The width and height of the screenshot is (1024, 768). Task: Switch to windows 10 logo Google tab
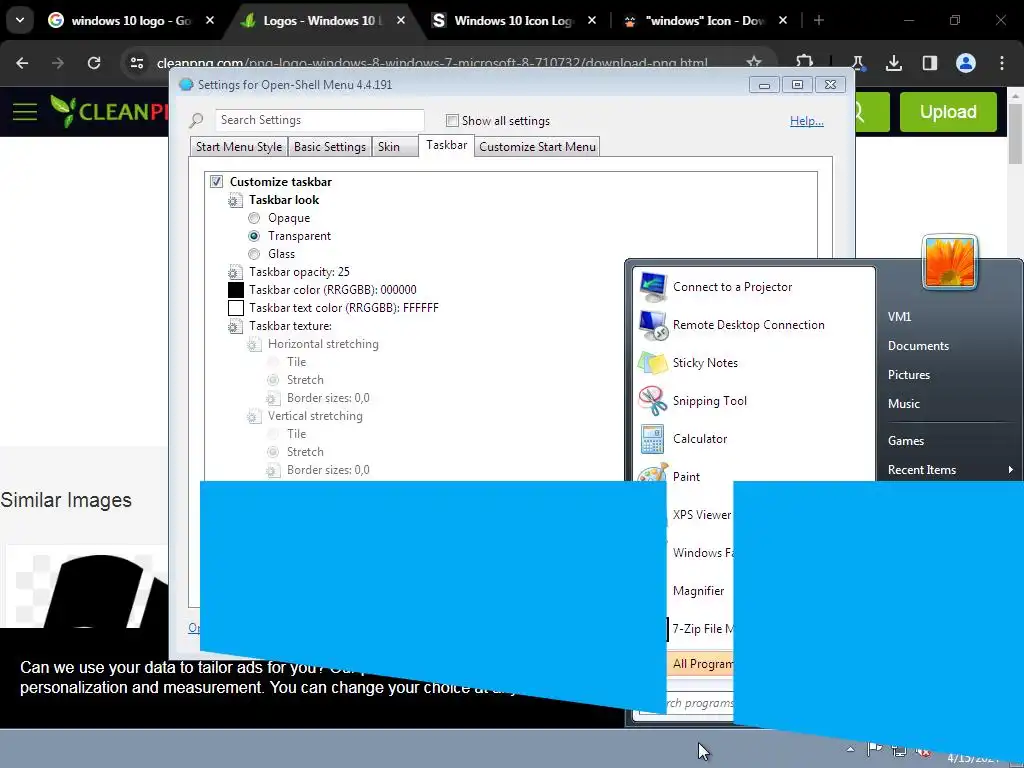coord(131,21)
